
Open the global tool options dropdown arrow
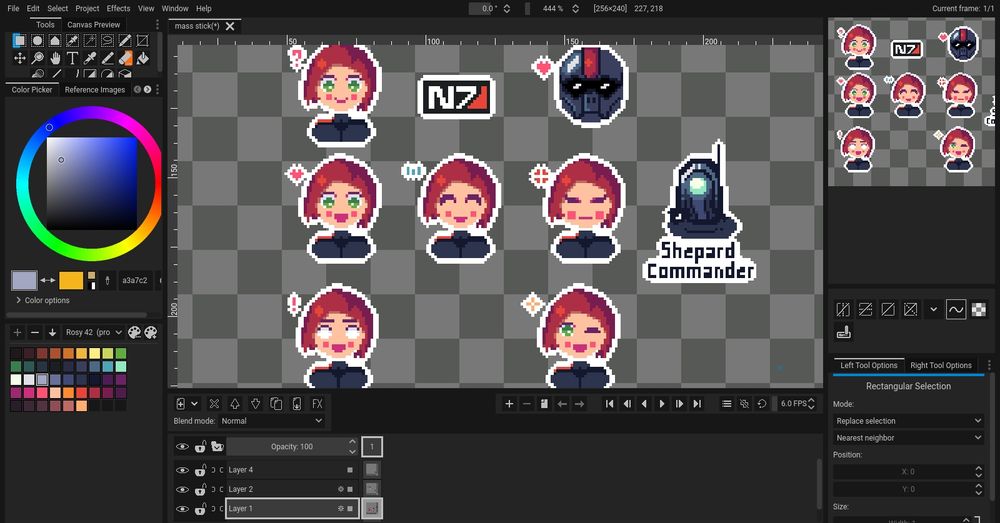[934, 309]
